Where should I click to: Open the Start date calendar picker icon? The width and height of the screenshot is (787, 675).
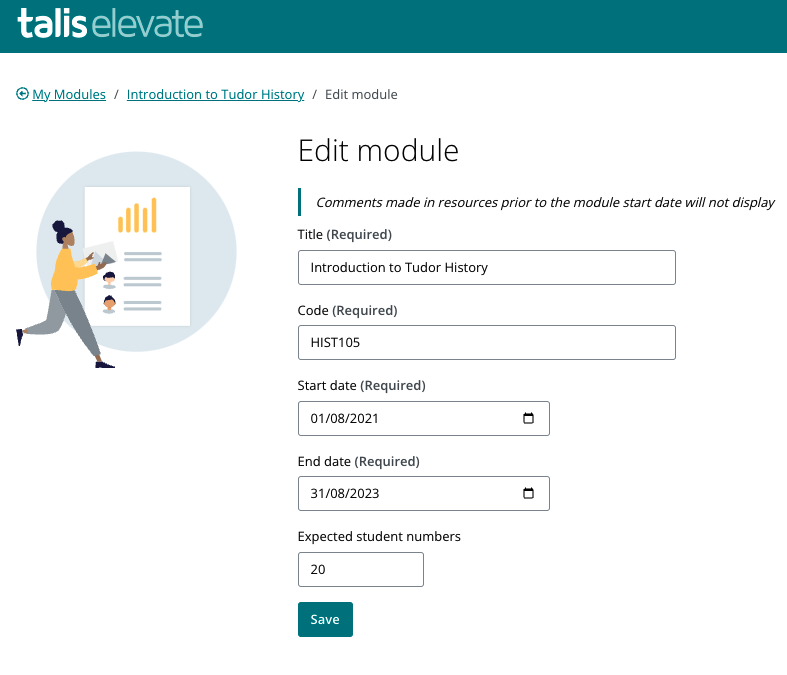tap(528, 418)
